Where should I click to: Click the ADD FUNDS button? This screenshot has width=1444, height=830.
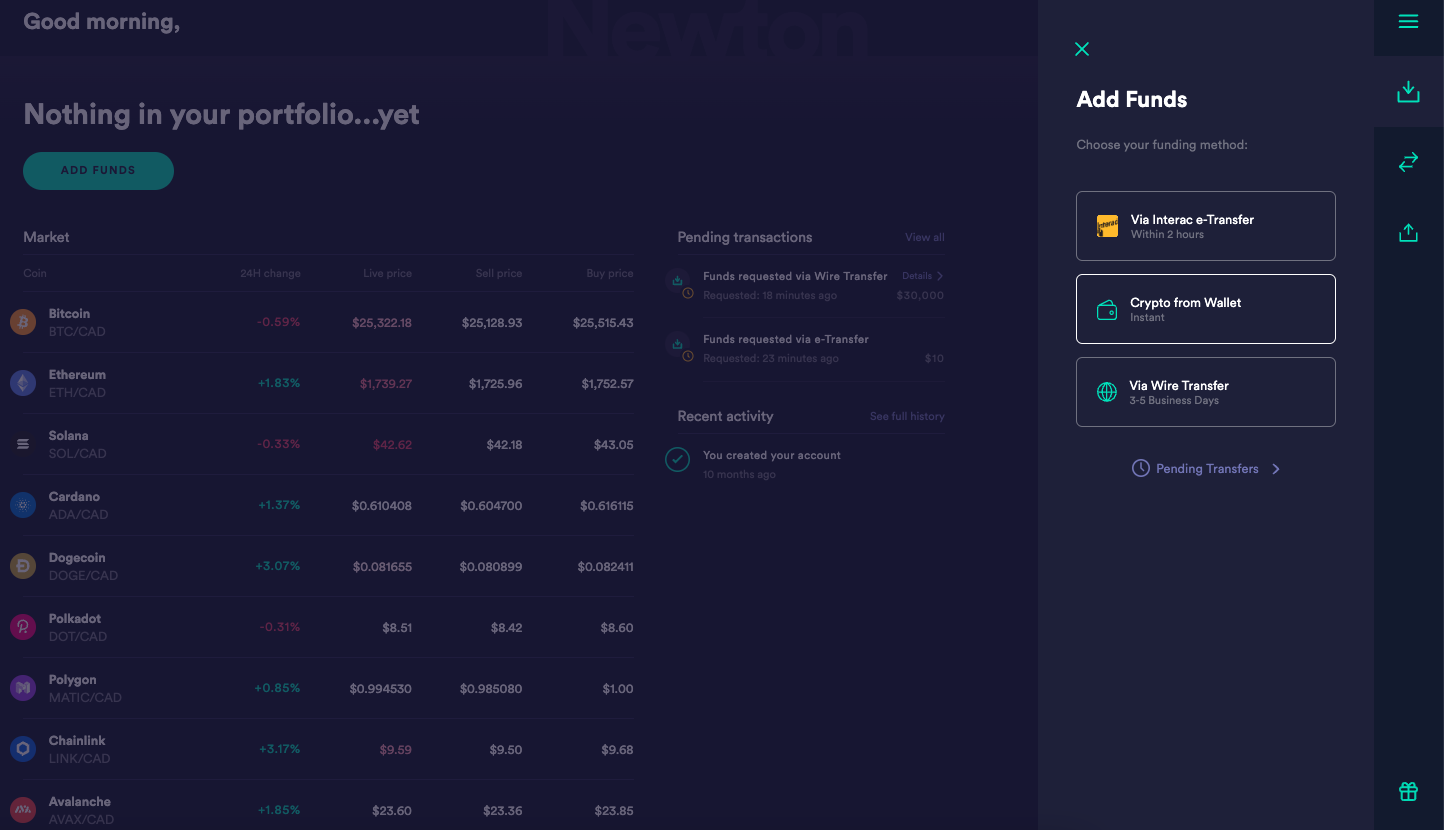pos(98,171)
